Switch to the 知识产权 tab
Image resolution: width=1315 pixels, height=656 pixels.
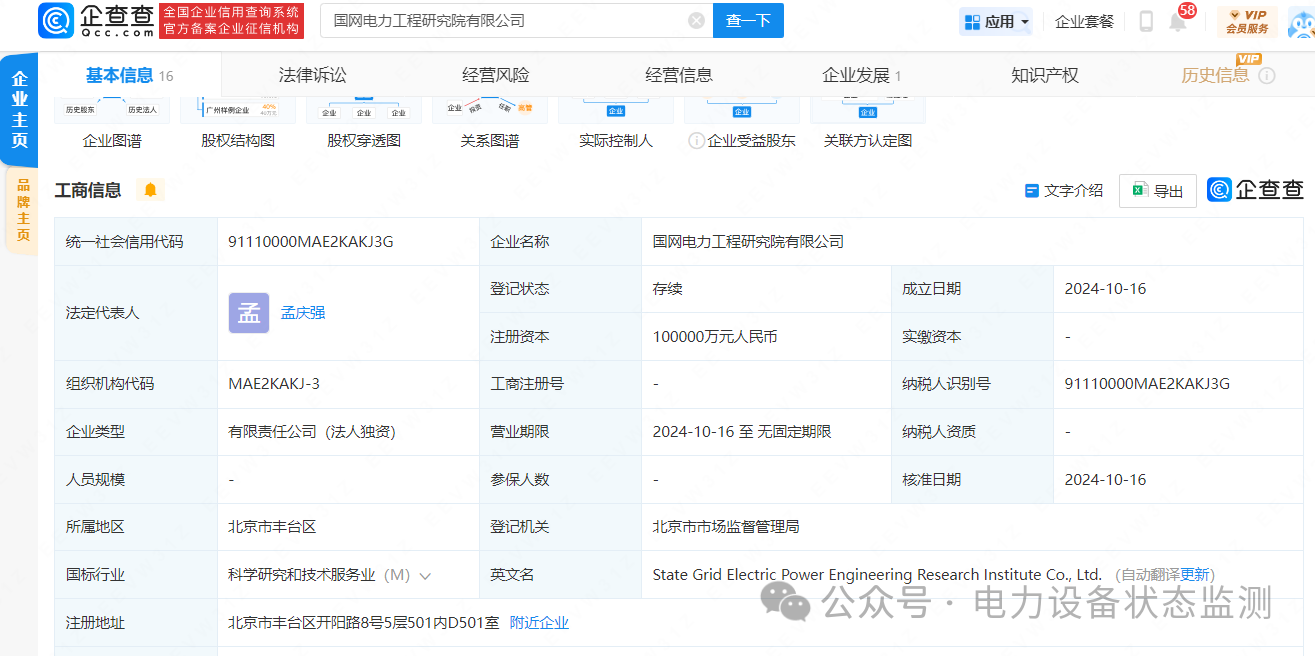1045,75
